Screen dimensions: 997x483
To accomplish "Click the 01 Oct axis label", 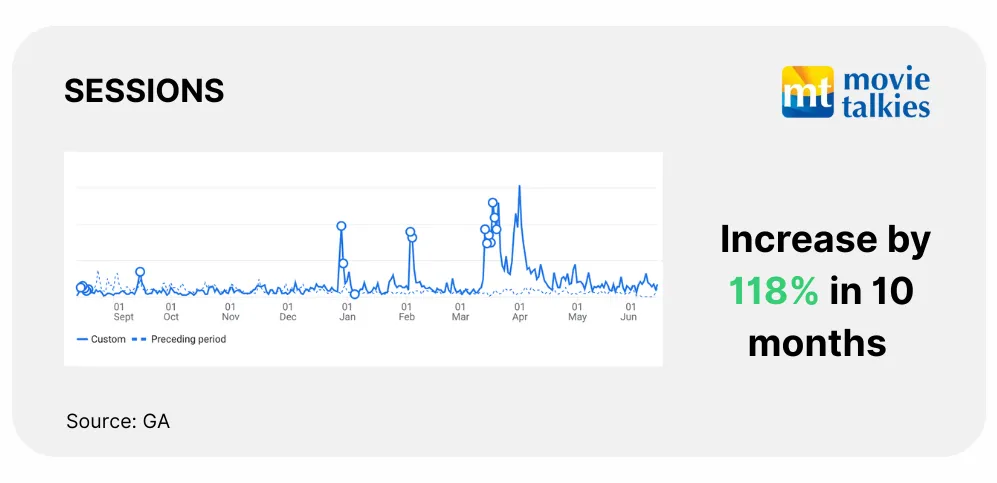I will click(x=171, y=312).
